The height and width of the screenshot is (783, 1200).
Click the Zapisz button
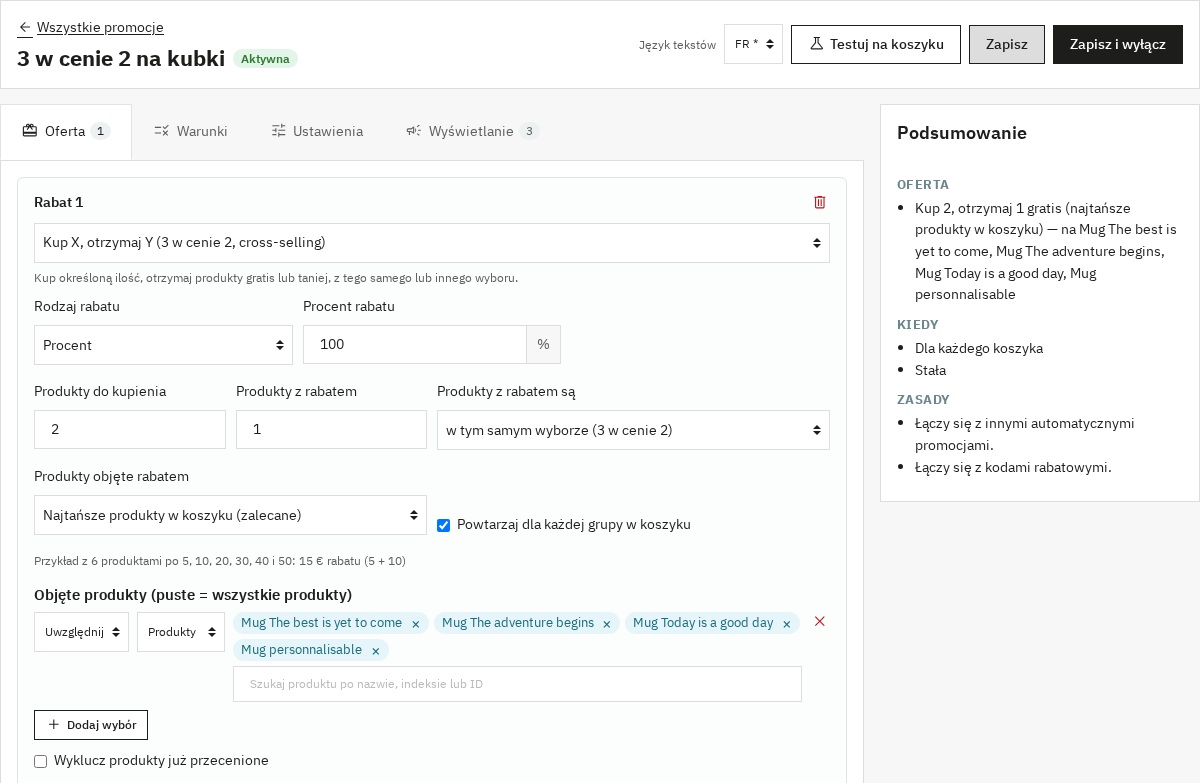coord(1007,44)
